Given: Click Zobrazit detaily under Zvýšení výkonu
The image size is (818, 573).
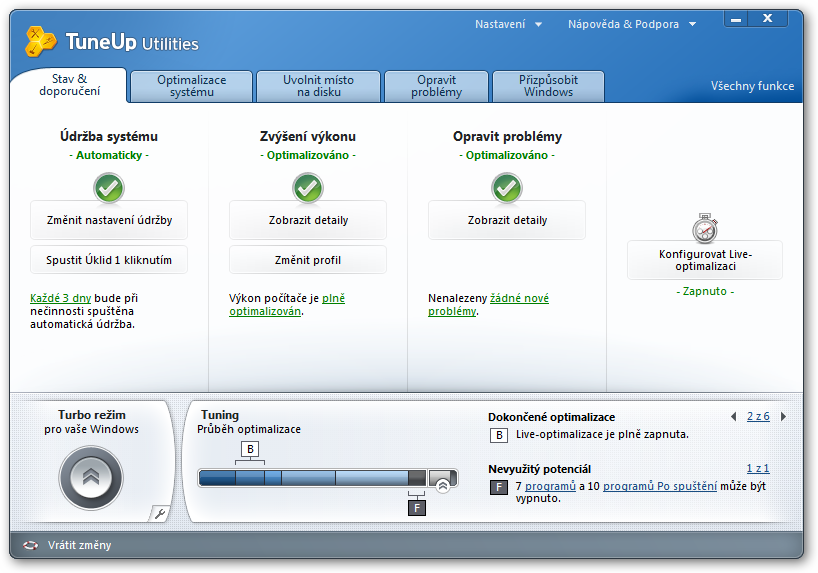Looking at the screenshot, I should [308, 220].
